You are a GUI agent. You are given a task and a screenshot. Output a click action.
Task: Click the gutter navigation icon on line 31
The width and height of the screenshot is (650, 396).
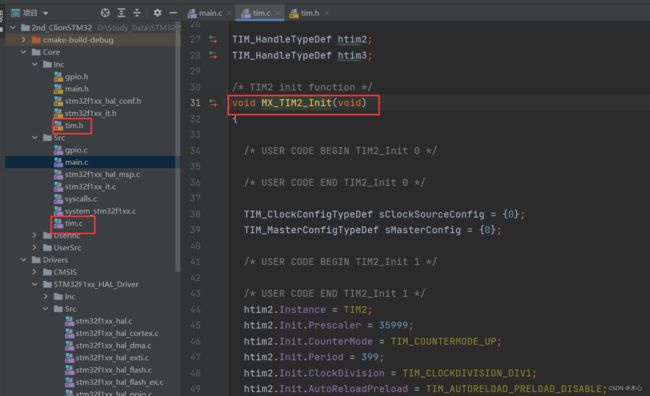(x=213, y=103)
